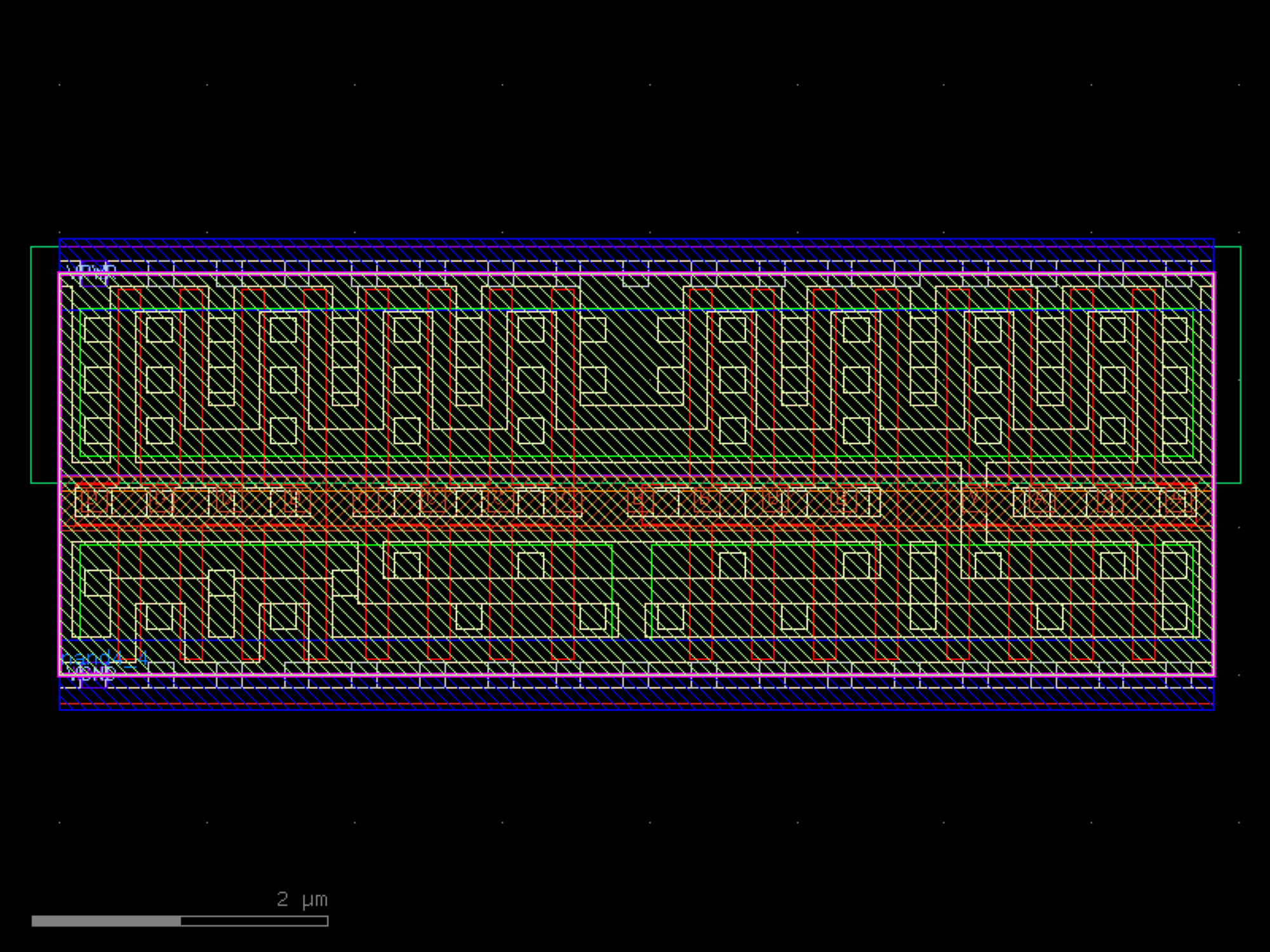Click the grey filled half of scale bar
This screenshot has width=1270, height=952.
(106, 921)
